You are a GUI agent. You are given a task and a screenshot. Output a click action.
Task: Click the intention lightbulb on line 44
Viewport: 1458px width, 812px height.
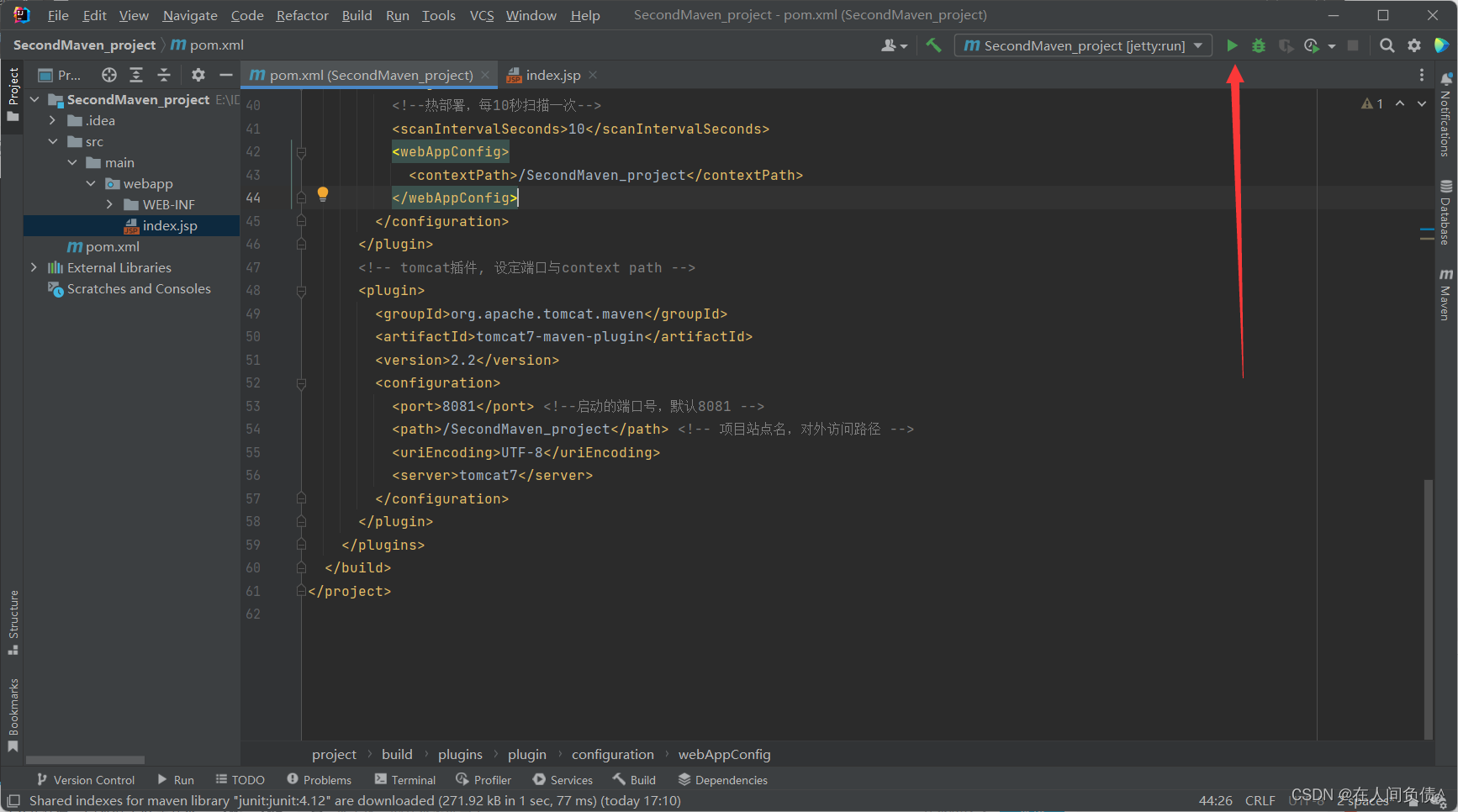[x=323, y=195]
